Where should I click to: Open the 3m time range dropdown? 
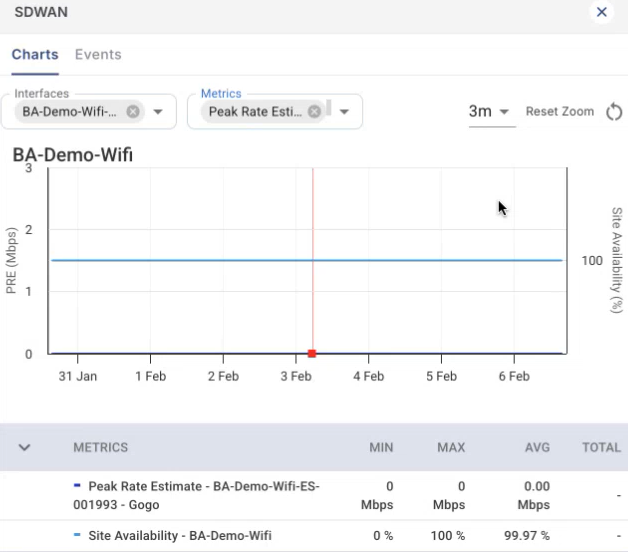click(489, 111)
